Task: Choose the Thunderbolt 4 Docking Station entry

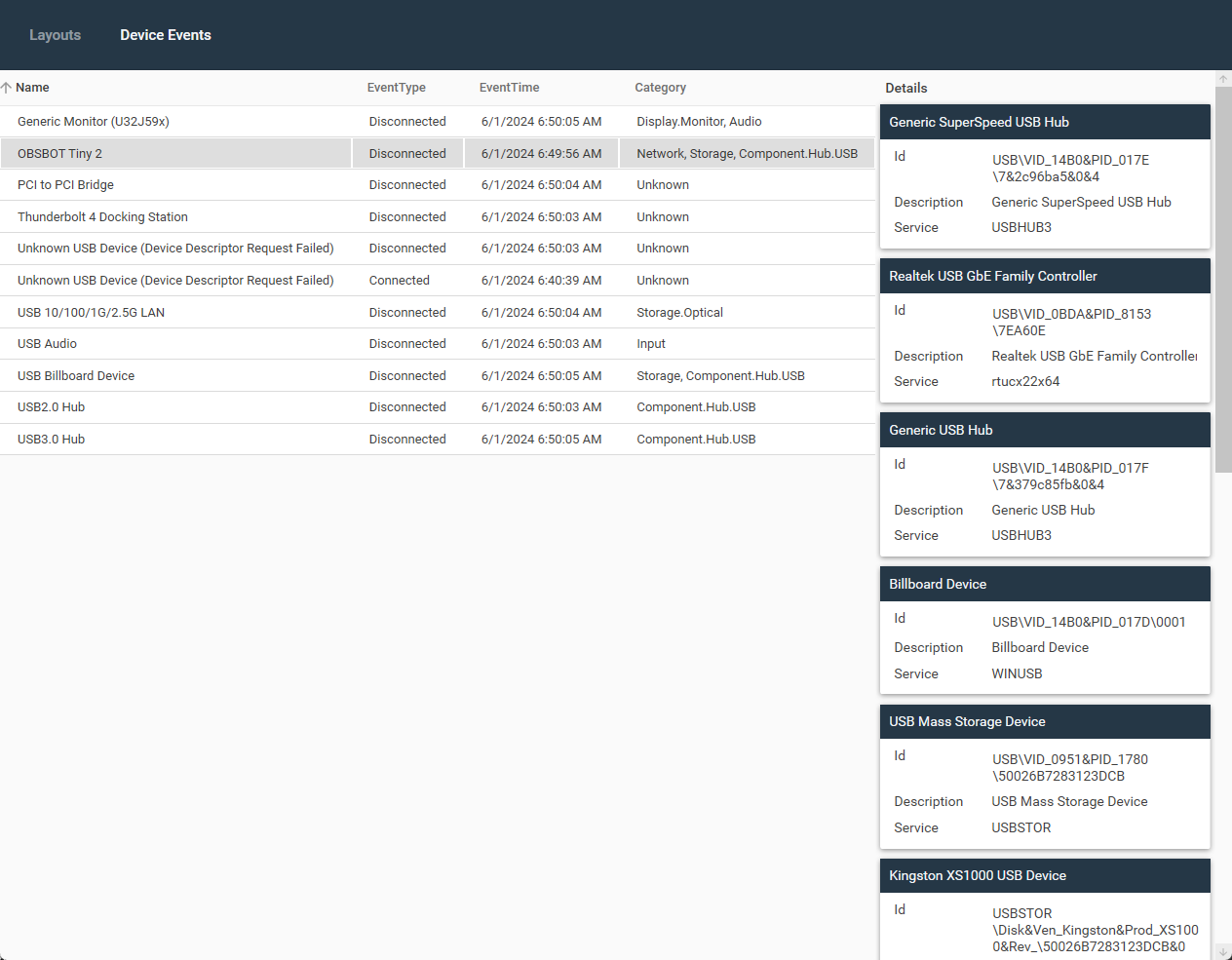Action: tap(102, 217)
